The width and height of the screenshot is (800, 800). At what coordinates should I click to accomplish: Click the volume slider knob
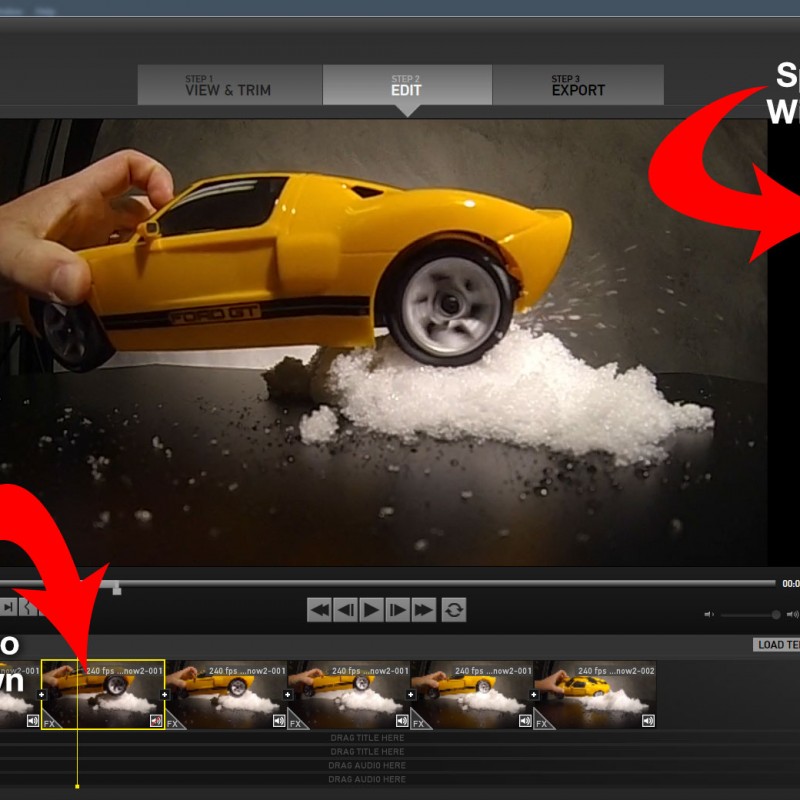[x=776, y=614]
